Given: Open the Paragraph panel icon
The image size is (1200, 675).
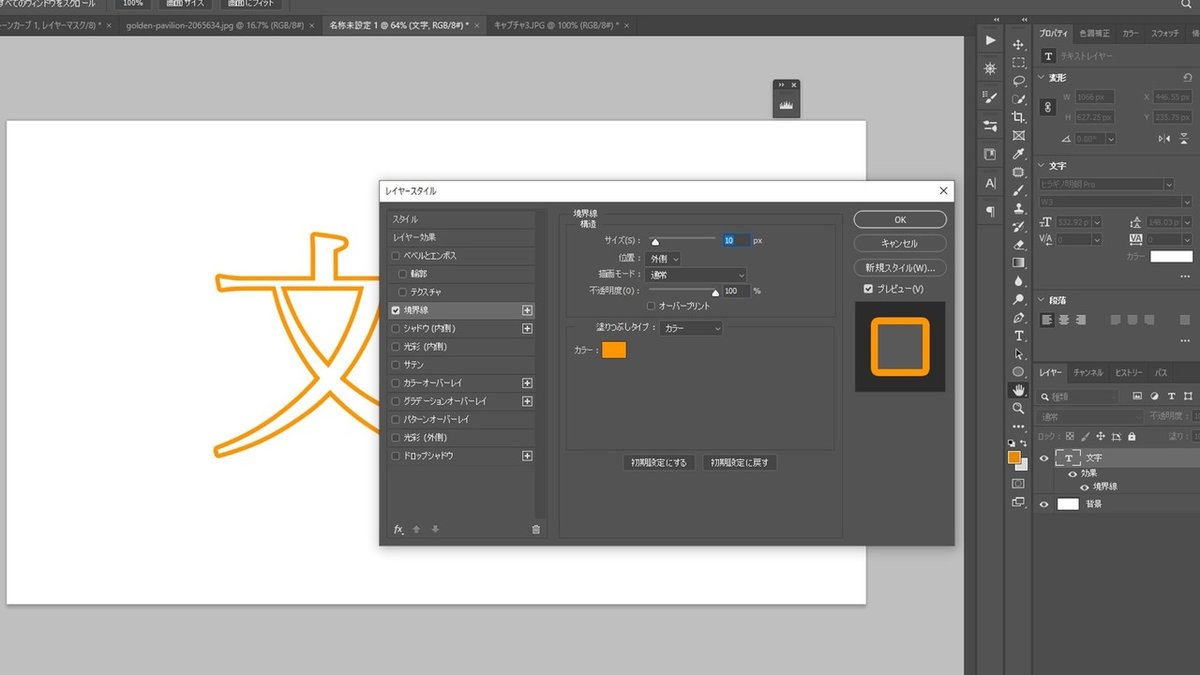Looking at the screenshot, I should click(x=990, y=212).
